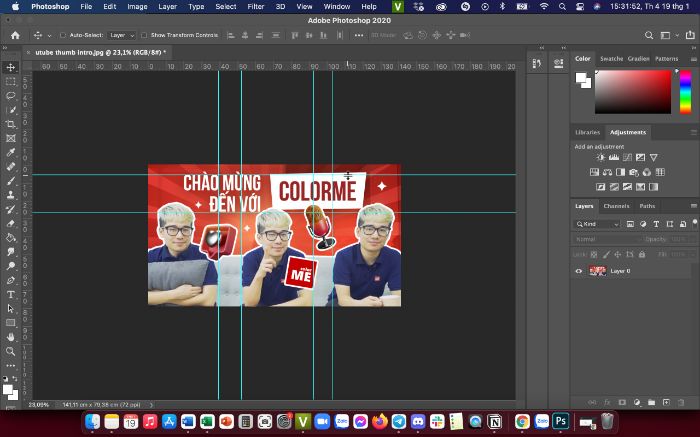Go to the Home screen icon
Screen dimensions: 700x437
[16, 35]
